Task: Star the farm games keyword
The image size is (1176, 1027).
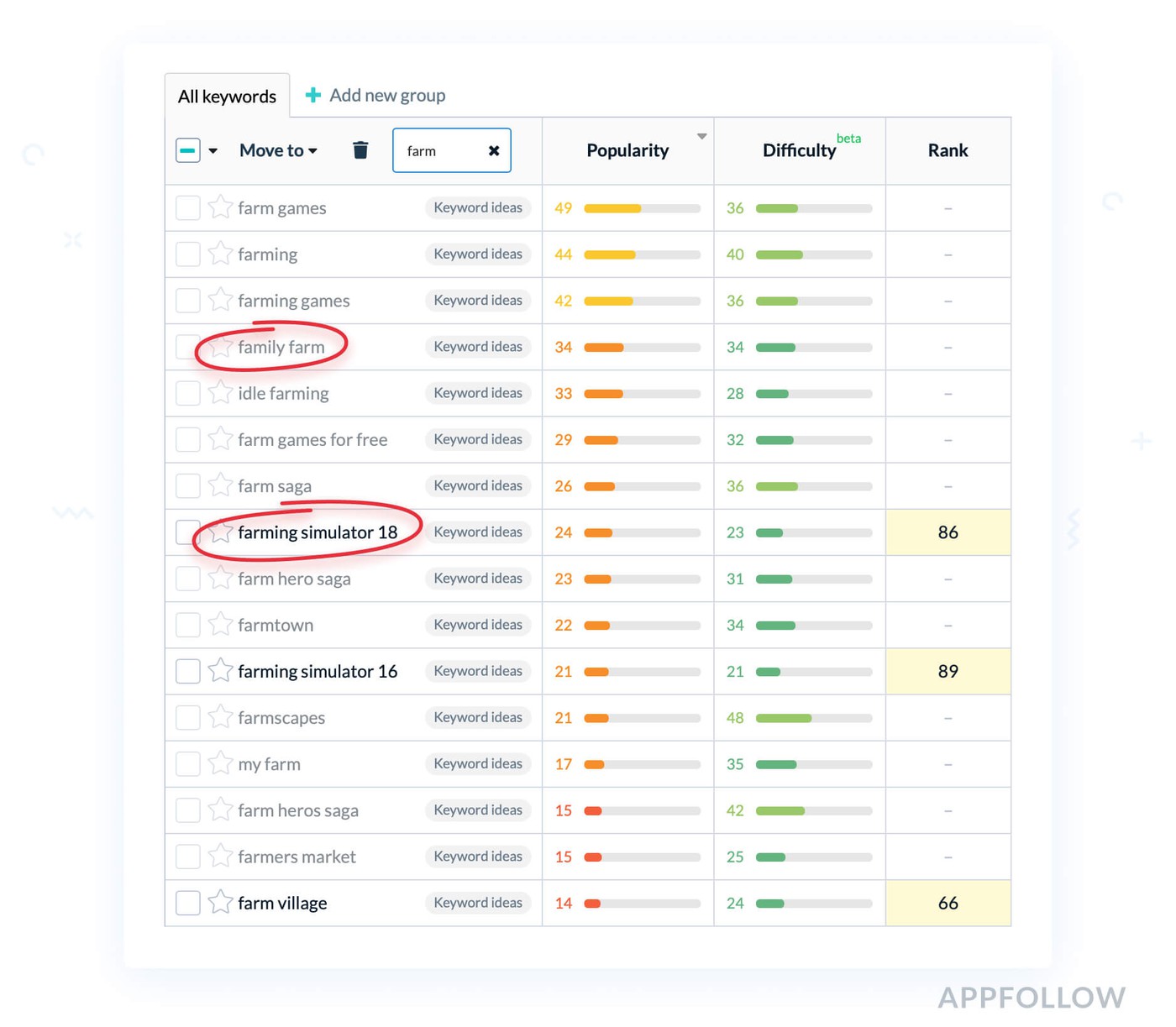Action: [x=220, y=207]
